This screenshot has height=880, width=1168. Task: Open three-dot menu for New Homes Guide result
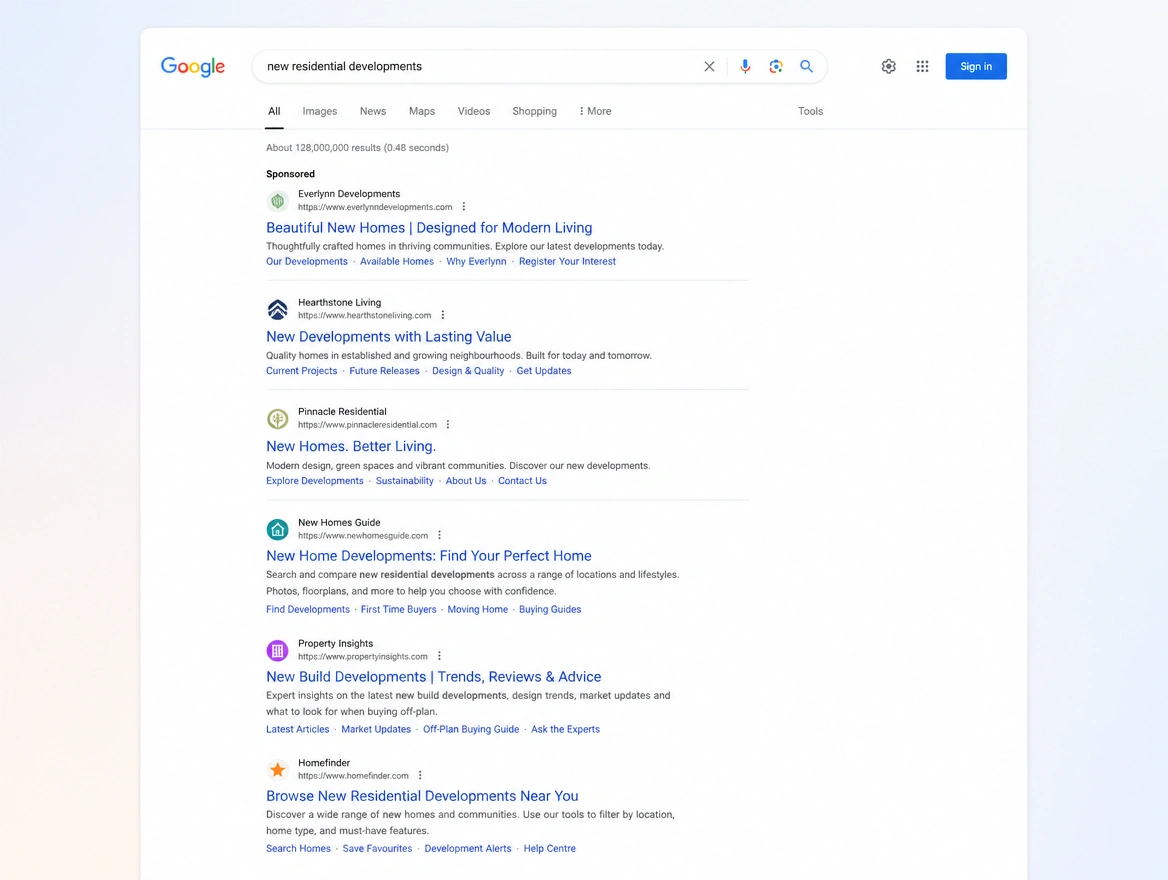point(439,535)
